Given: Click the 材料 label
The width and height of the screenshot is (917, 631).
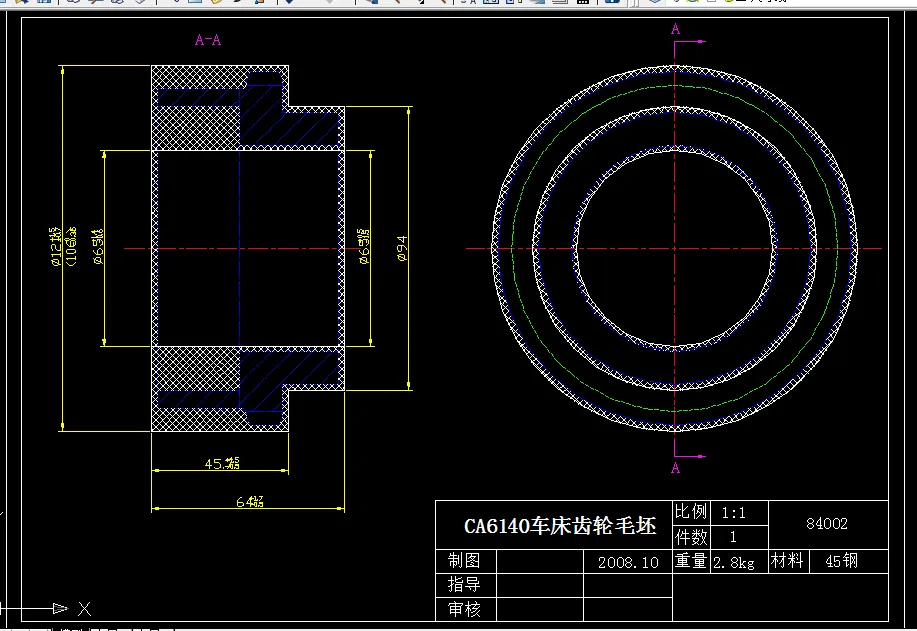Looking at the screenshot, I should click(787, 561).
